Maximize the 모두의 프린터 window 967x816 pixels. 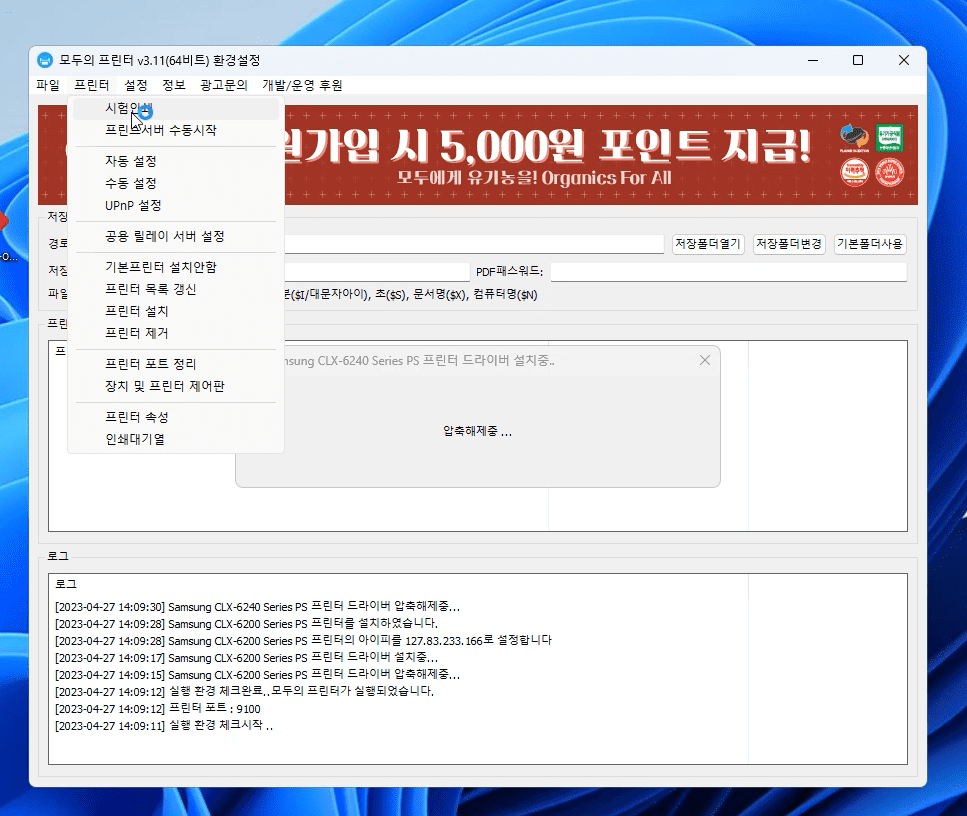(x=858, y=60)
